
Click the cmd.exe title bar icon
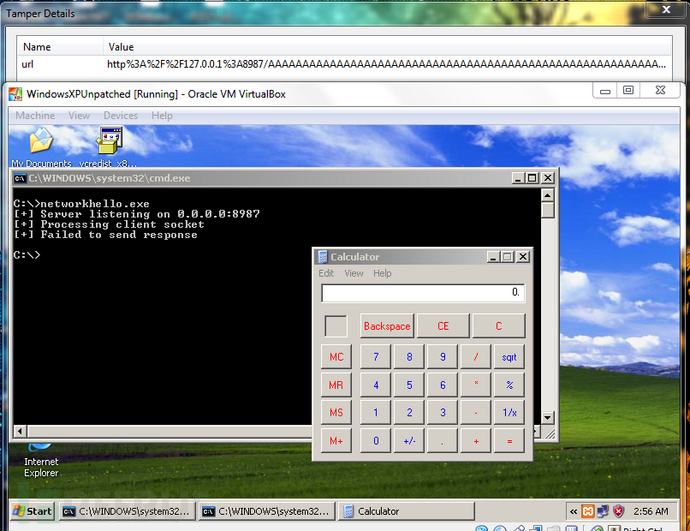click(19, 178)
